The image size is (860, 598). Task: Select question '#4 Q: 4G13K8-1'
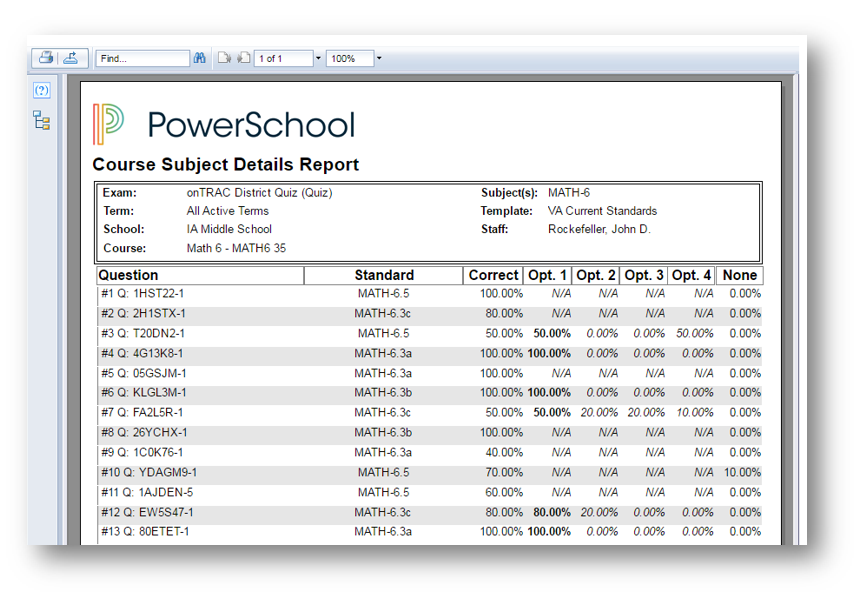tap(142, 353)
